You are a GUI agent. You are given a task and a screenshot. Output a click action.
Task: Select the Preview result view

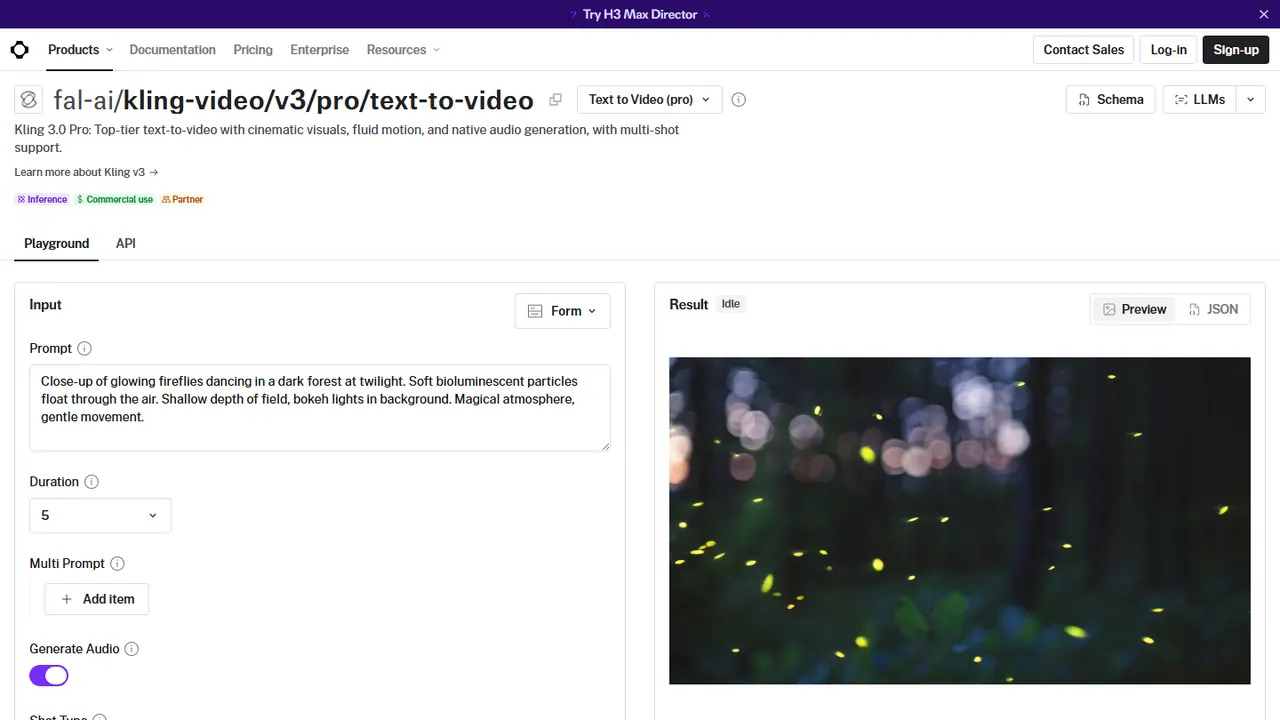point(1135,309)
